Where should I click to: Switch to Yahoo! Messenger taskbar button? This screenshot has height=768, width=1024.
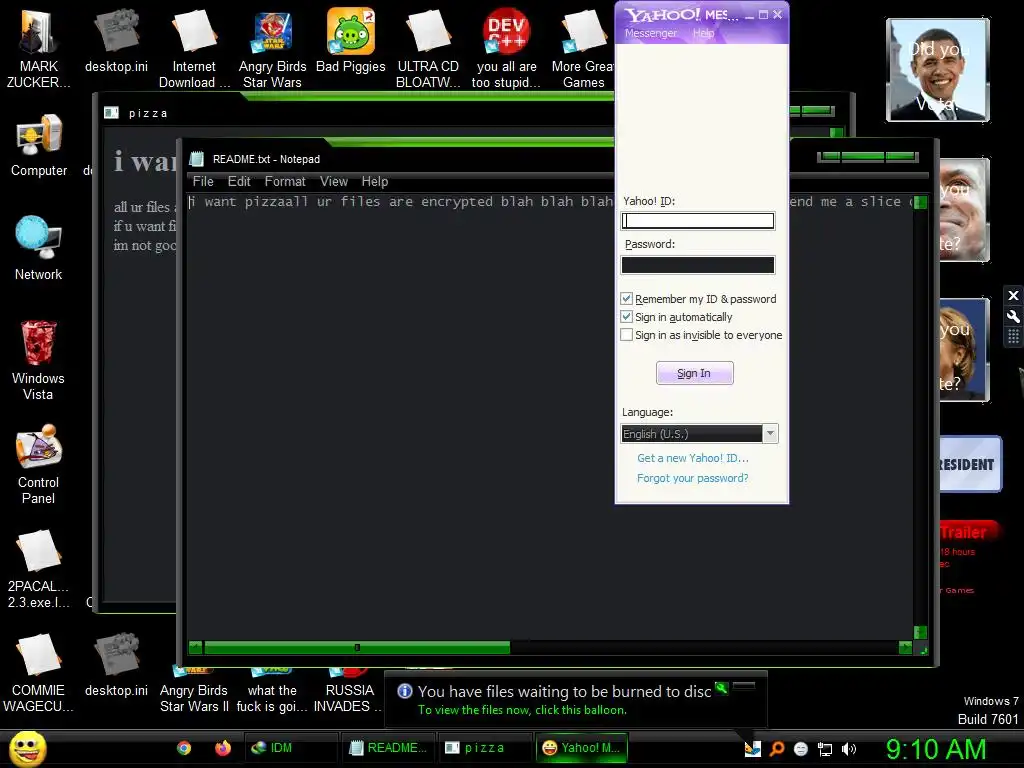581,748
